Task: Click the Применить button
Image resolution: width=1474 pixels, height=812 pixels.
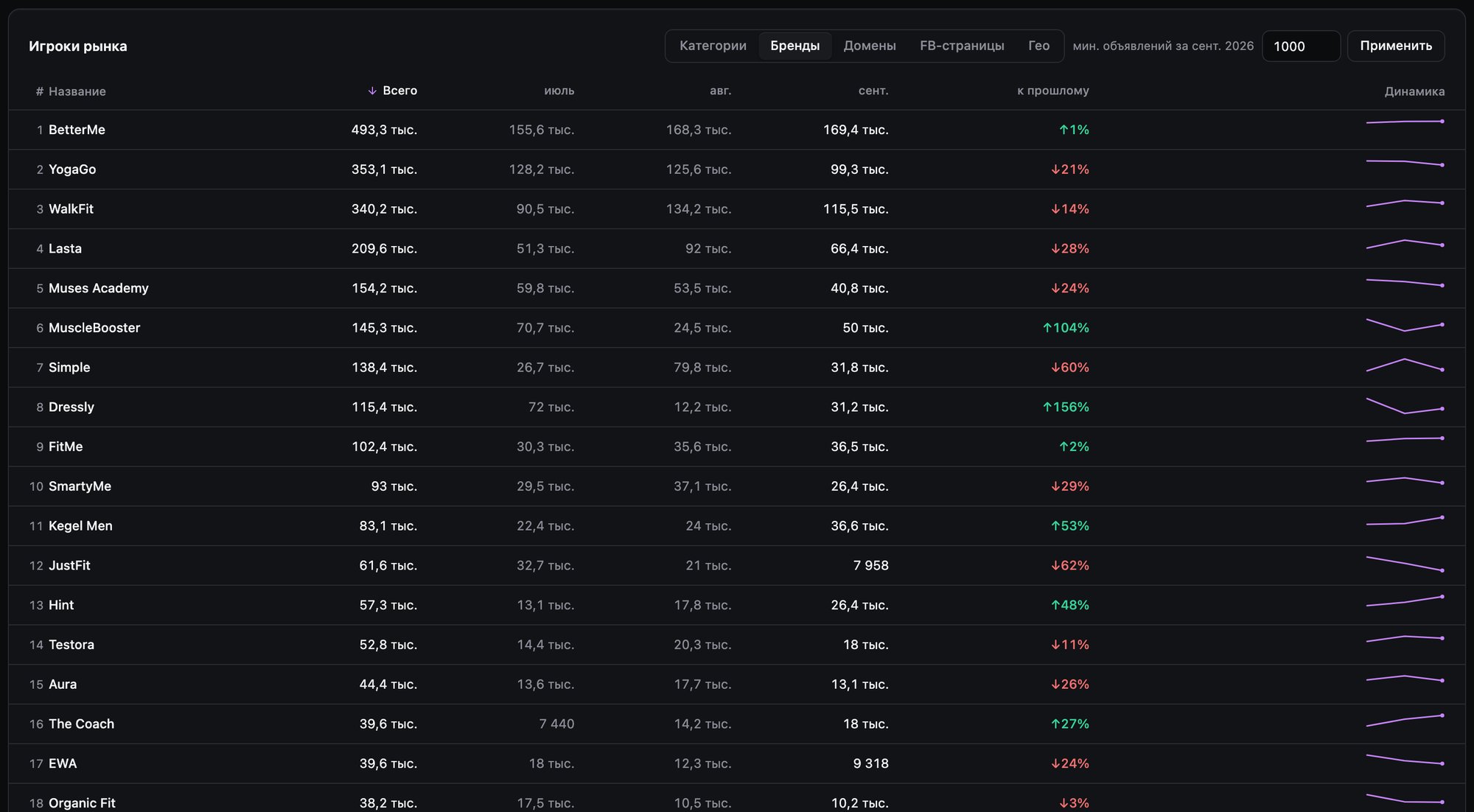Action: coord(1396,46)
